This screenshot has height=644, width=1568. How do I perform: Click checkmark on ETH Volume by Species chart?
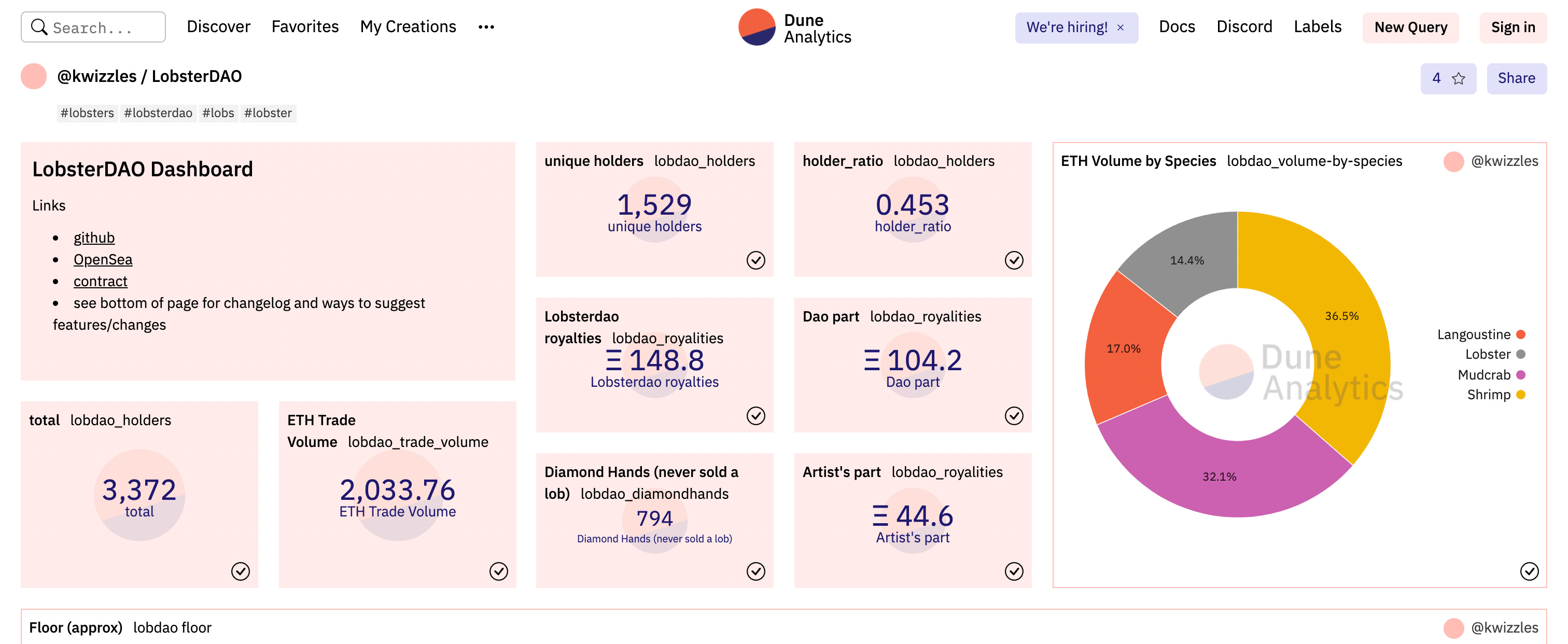[1529, 571]
